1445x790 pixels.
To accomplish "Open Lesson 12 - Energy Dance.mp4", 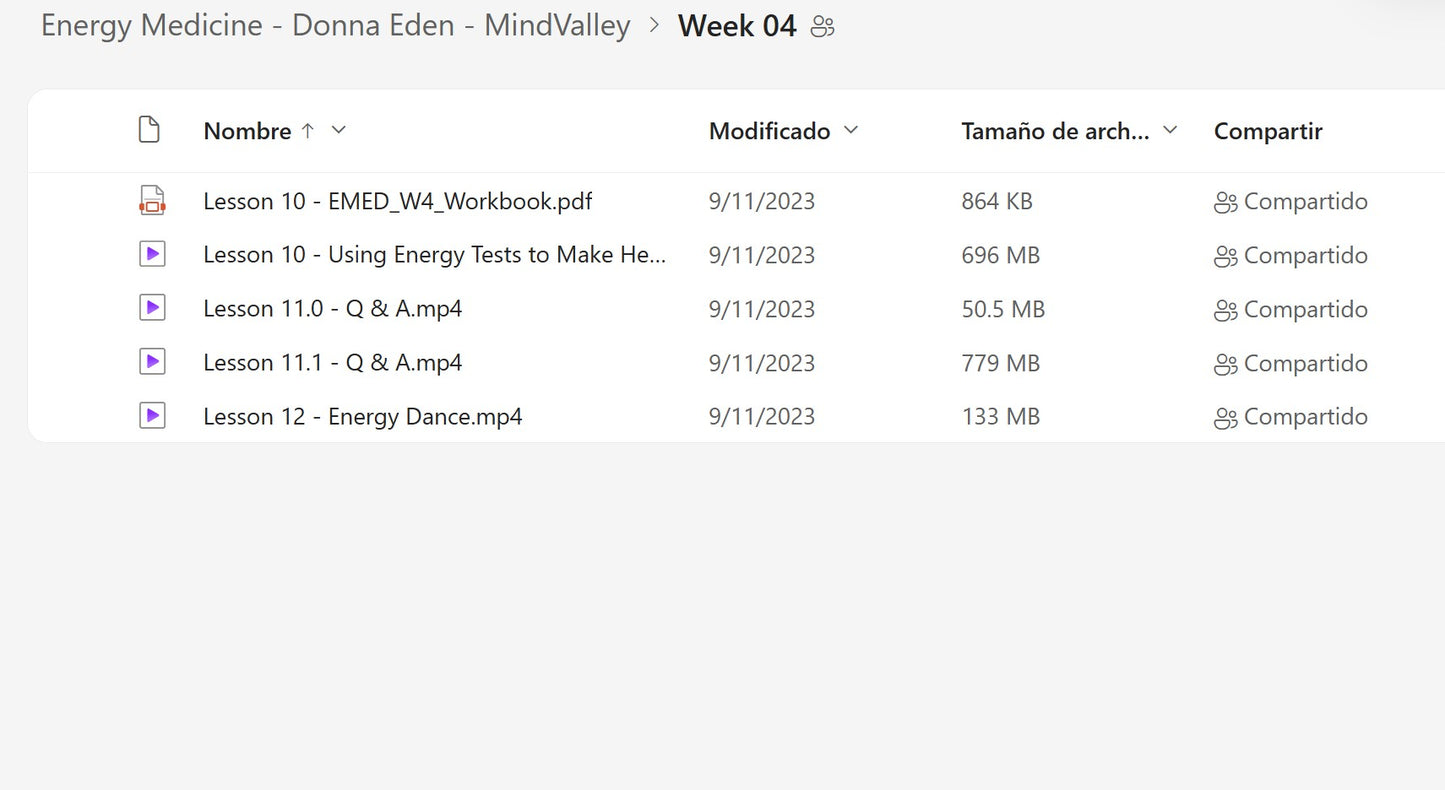I will click(x=362, y=416).
